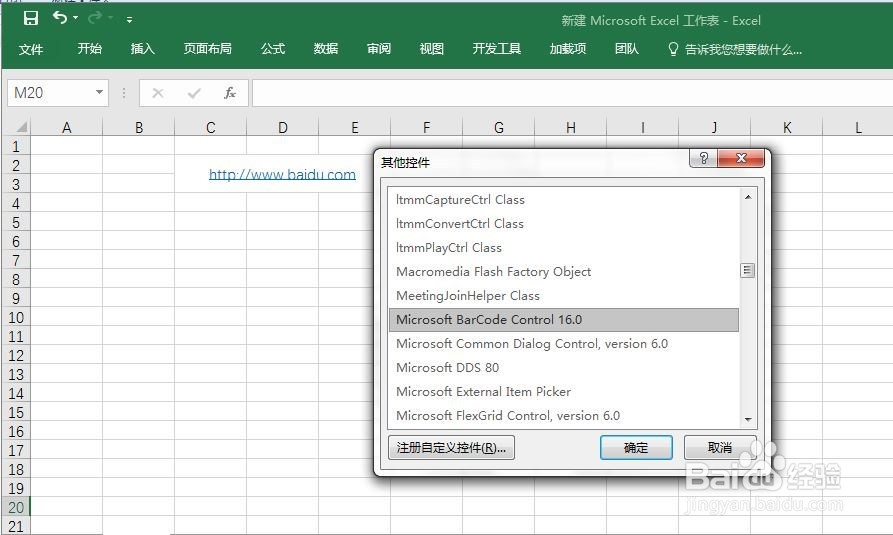This screenshot has width=893, height=535.
Task: Select ltmmPlayCtrl Class entry
Action: (x=564, y=247)
